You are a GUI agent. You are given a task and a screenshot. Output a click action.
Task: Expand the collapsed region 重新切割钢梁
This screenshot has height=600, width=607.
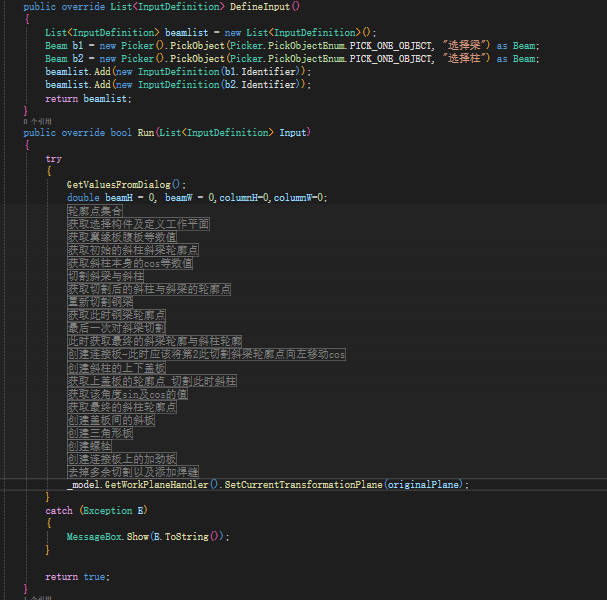[x=100, y=302]
